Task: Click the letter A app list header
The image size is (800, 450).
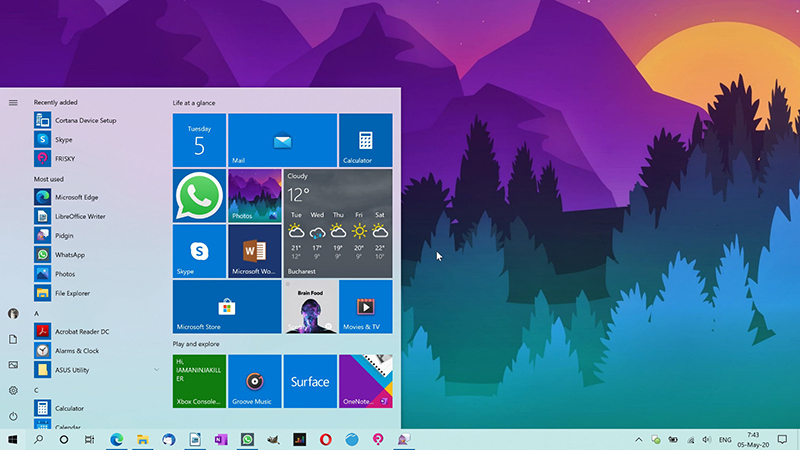Action: [x=36, y=313]
